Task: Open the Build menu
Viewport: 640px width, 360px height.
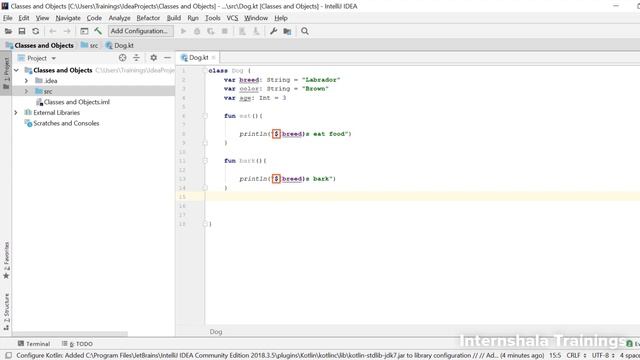Action: click(173, 18)
